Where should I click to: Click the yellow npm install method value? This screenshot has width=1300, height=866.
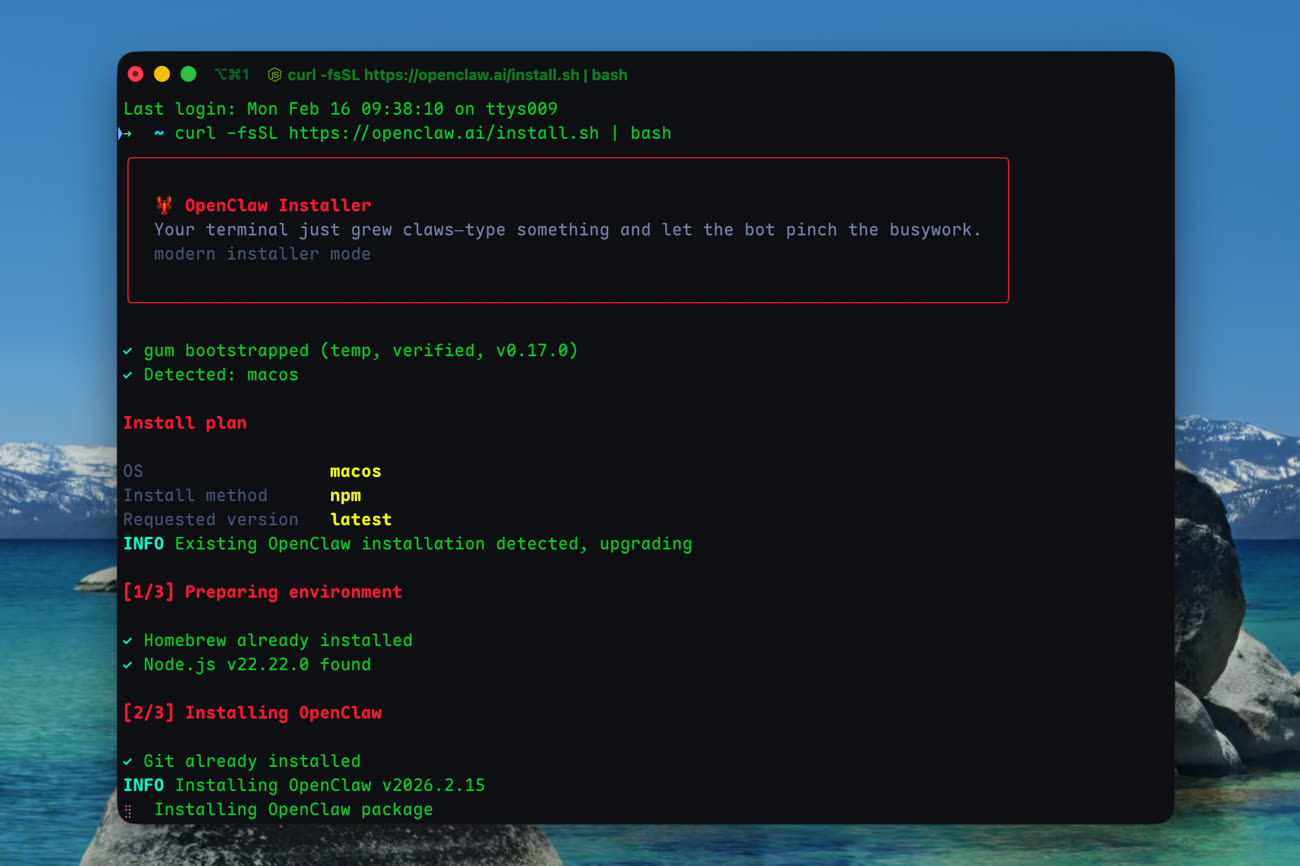point(345,496)
